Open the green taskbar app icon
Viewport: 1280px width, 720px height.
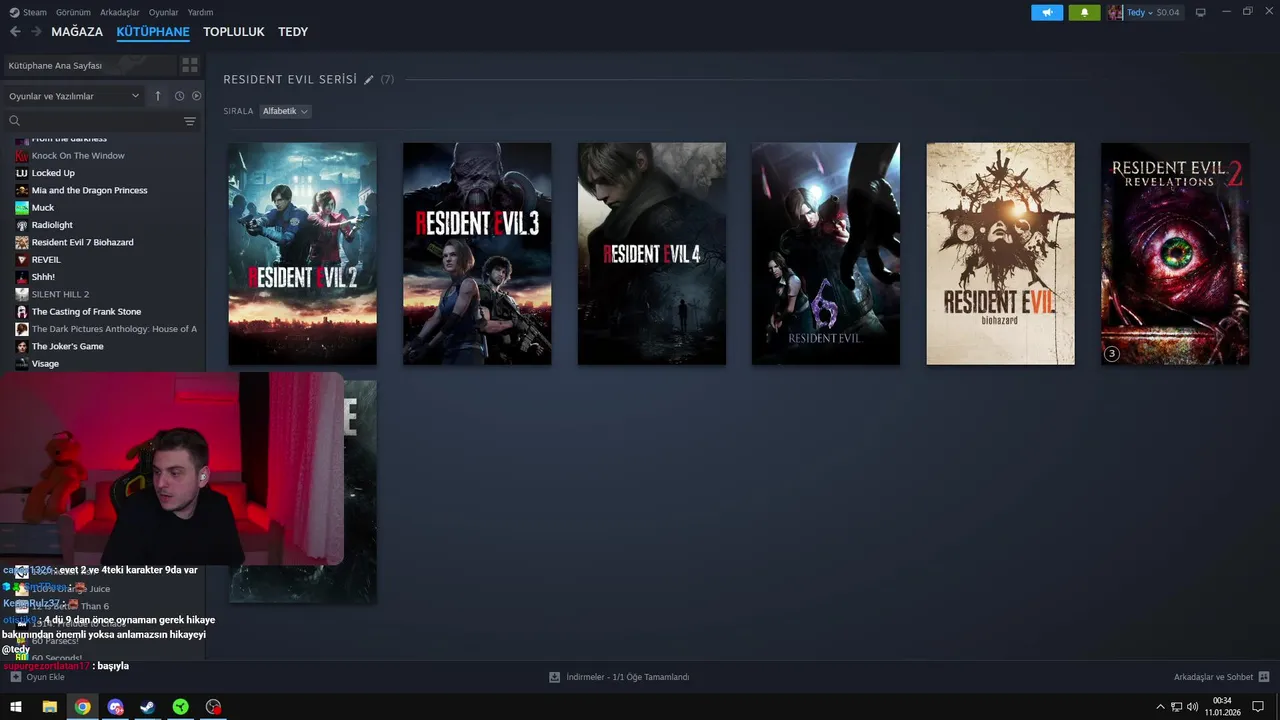[x=180, y=707]
